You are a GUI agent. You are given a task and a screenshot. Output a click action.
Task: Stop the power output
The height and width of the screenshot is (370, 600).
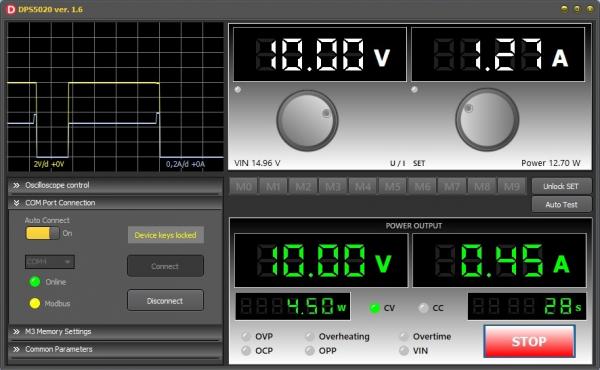point(529,341)
